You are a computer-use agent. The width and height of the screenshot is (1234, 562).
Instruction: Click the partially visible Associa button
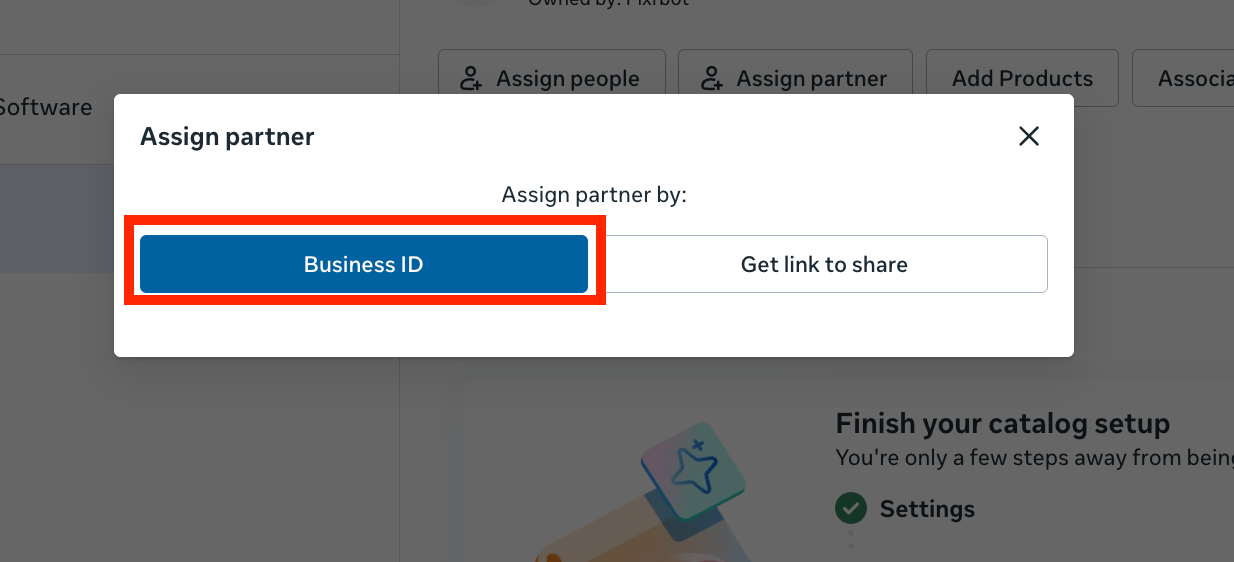point(1183,78)
